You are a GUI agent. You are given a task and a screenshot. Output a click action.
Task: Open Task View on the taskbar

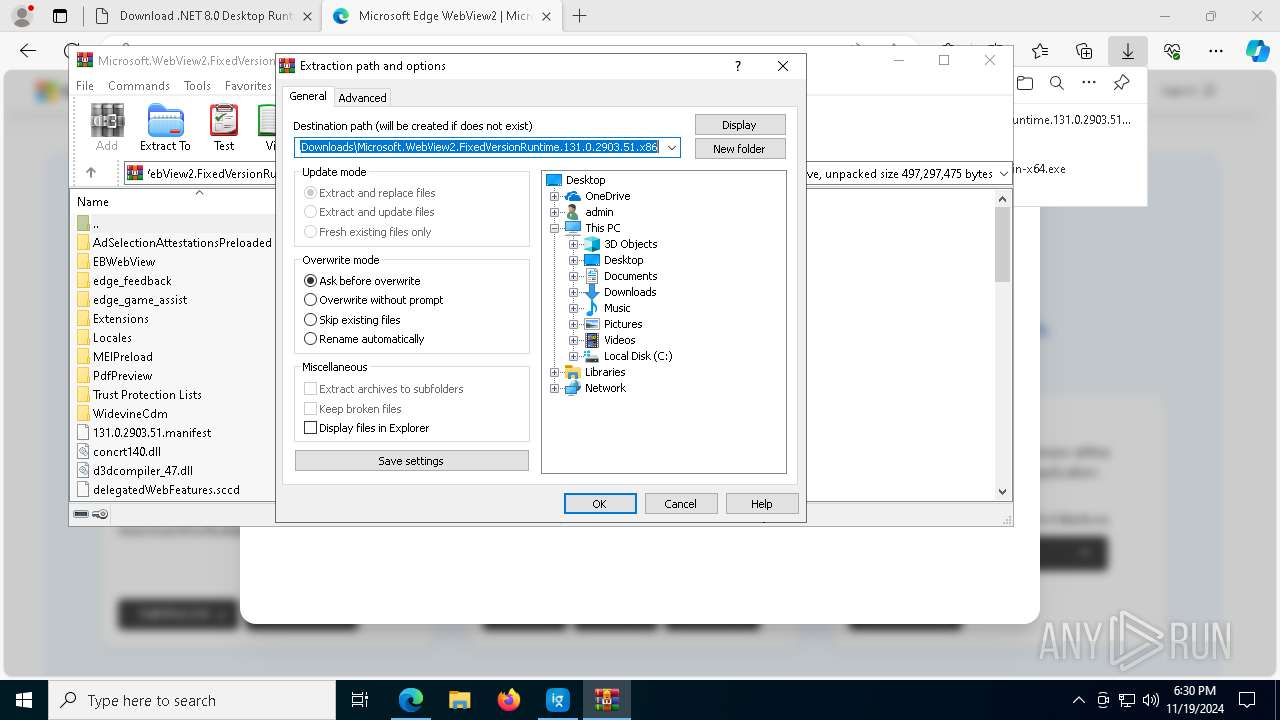point(360,700)
